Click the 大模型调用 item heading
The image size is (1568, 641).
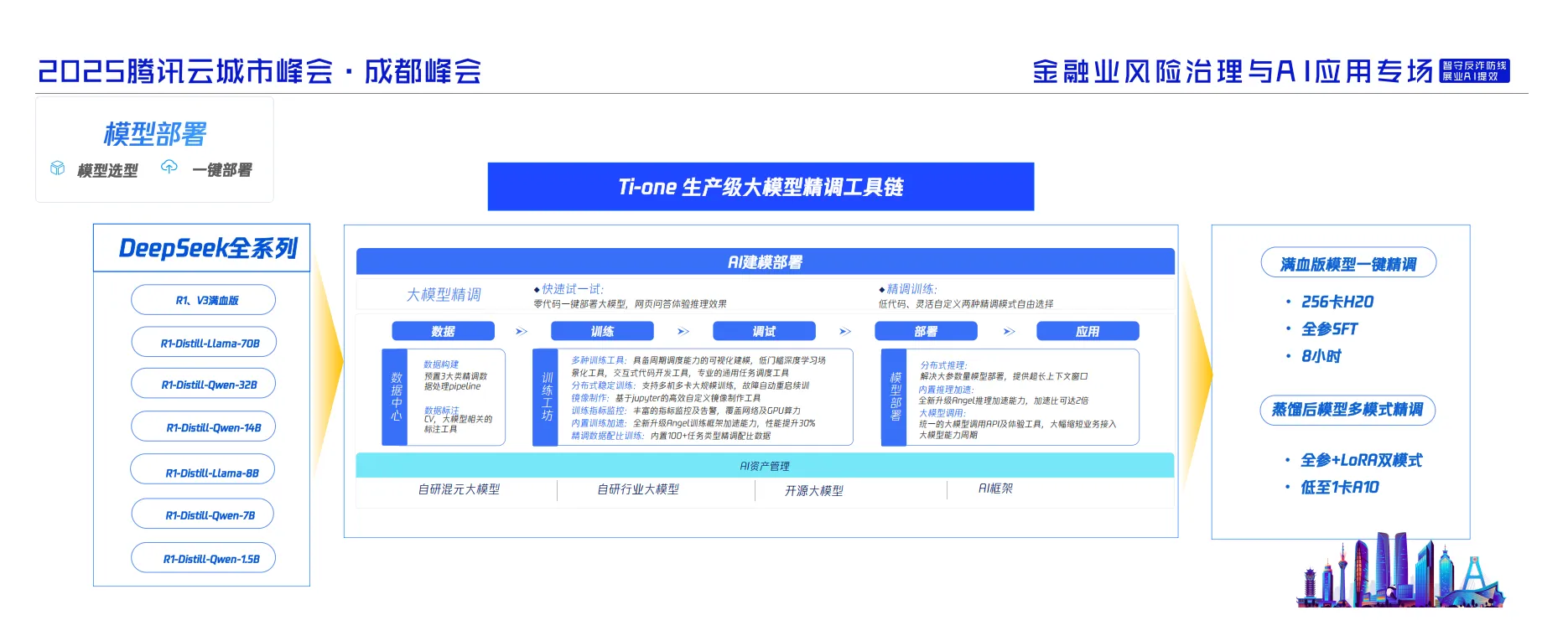[942, 413]
